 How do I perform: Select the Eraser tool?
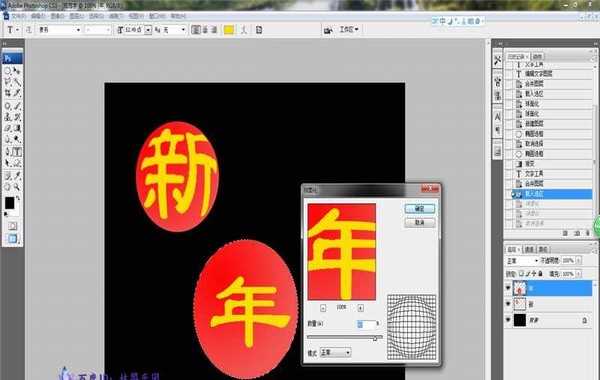(x=8, y=128)
